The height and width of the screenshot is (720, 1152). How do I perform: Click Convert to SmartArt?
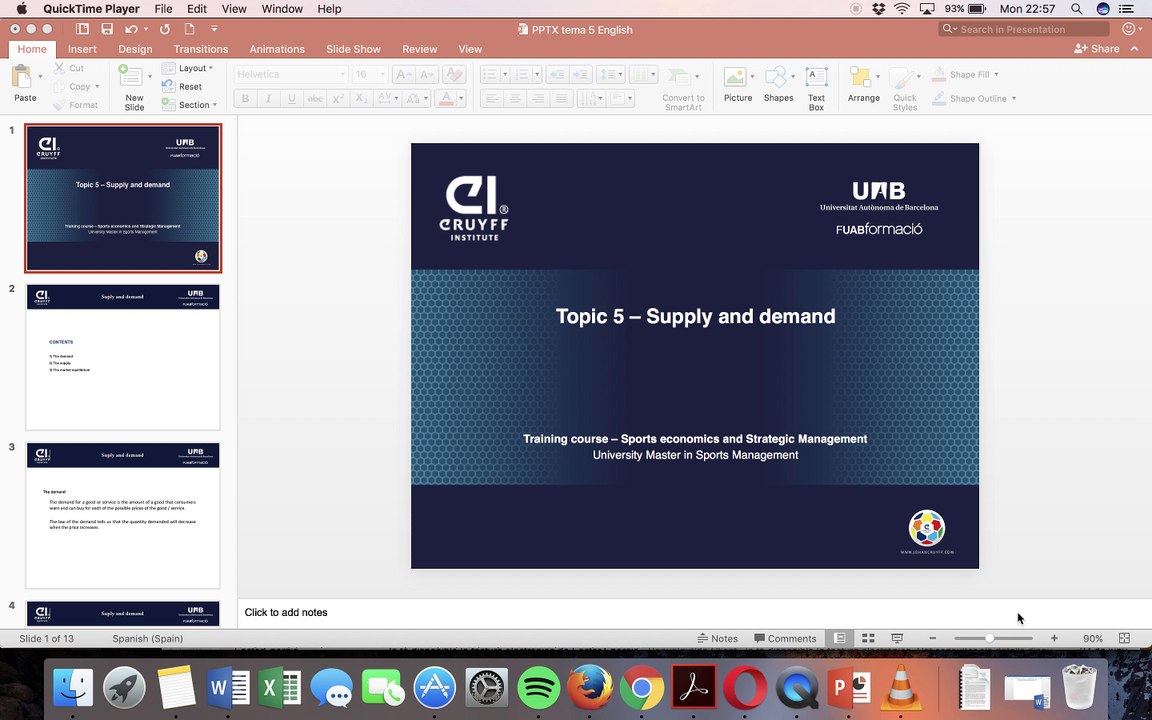[x=683, y=88]
